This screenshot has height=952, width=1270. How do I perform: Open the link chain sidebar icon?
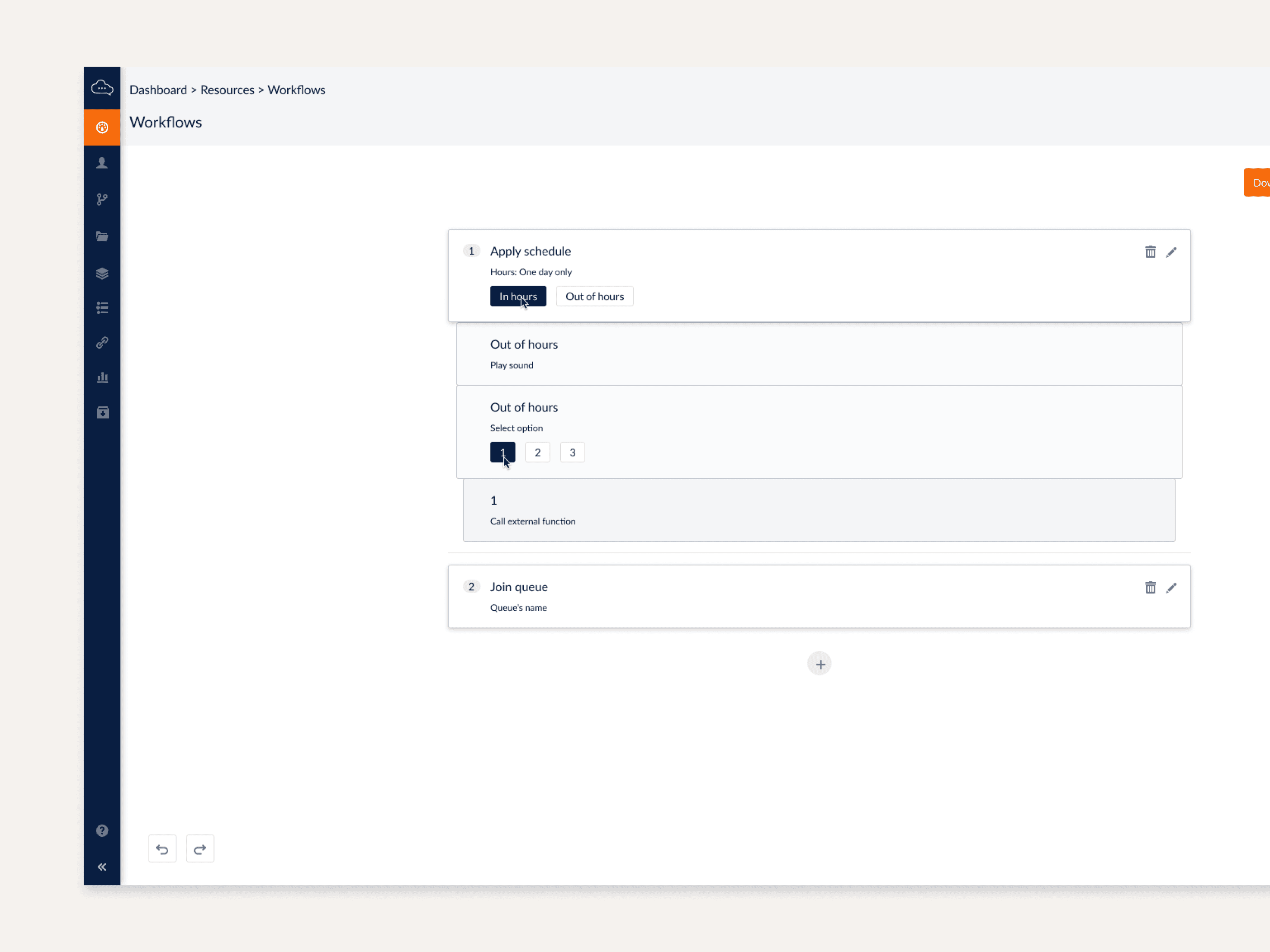(102, 343)
